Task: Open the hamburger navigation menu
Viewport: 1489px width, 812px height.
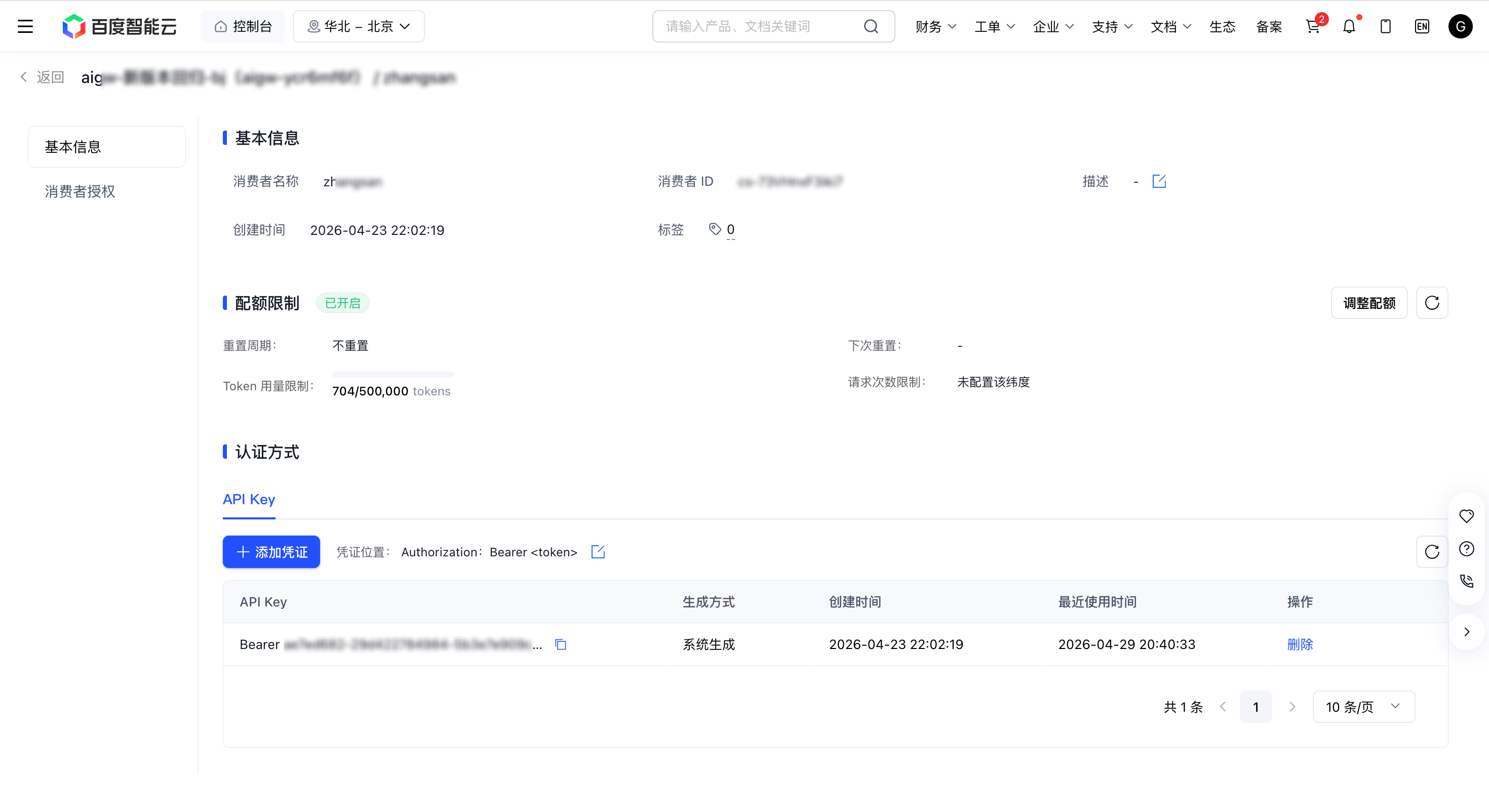Action: [25, 26]
